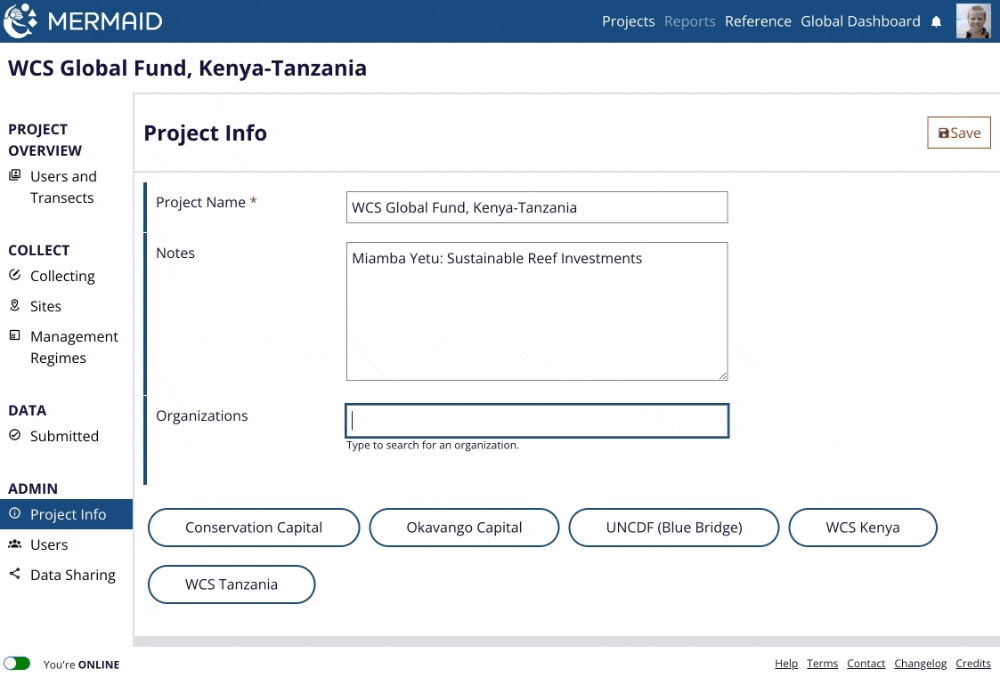Click the DATA section heading
The height and width of the screenshot is (677, 1000).
(x=27, y=411)
